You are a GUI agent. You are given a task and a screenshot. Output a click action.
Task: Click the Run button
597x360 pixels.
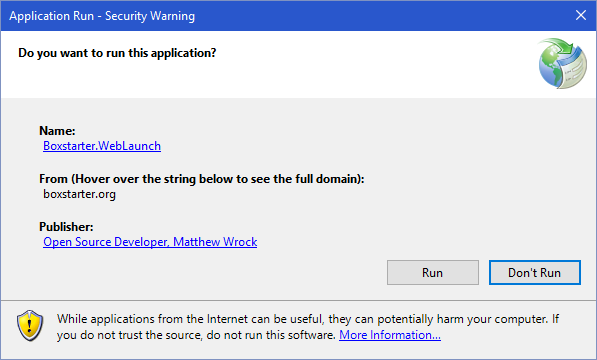tap(433, 272)
